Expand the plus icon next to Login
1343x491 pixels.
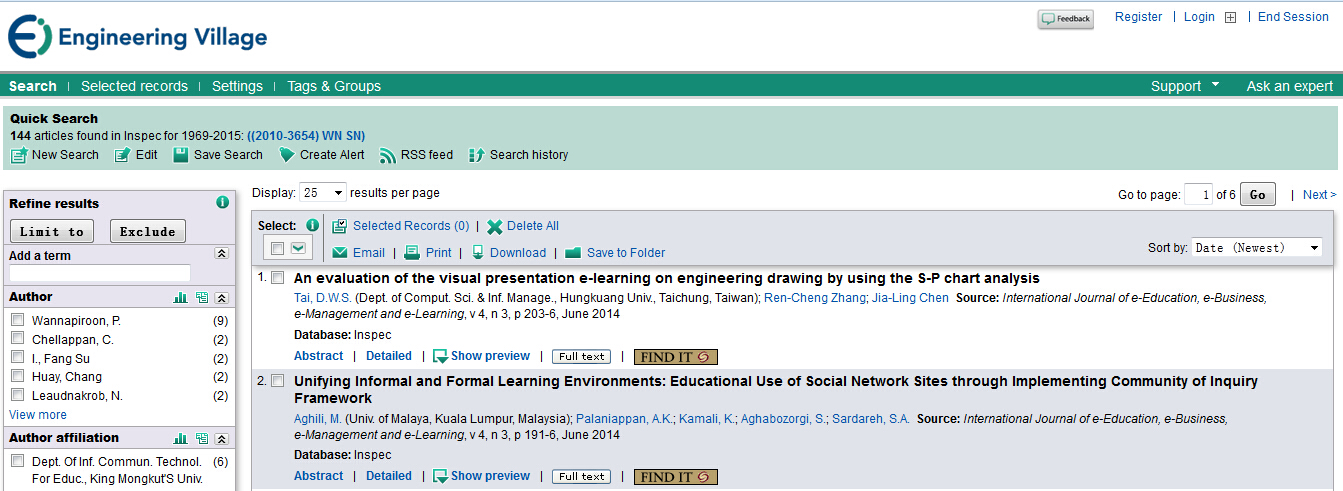(x=1231, y=17)
